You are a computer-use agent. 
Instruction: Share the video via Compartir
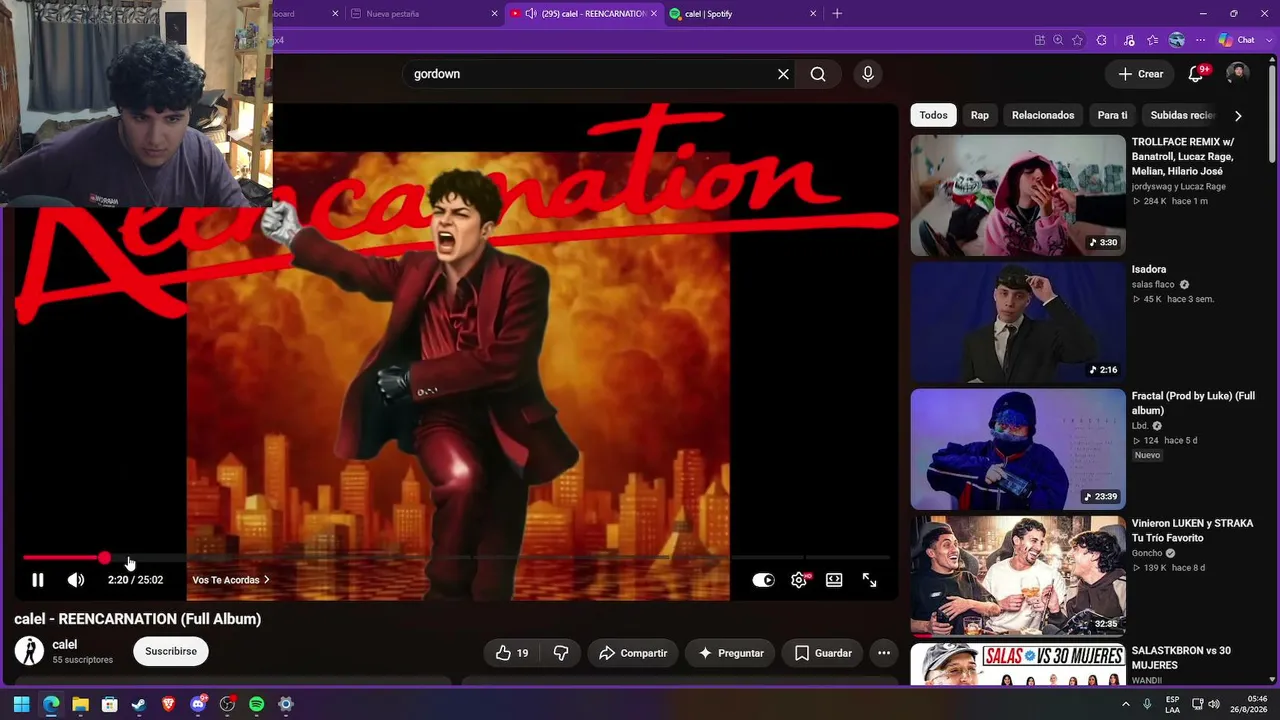(633, 653)
